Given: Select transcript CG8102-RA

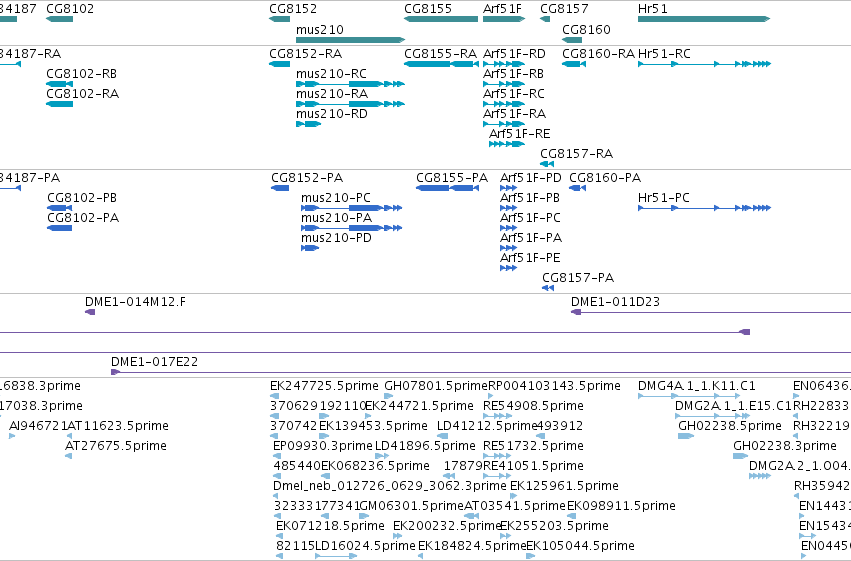Looking at the screenshot, I should coord(60,104).
